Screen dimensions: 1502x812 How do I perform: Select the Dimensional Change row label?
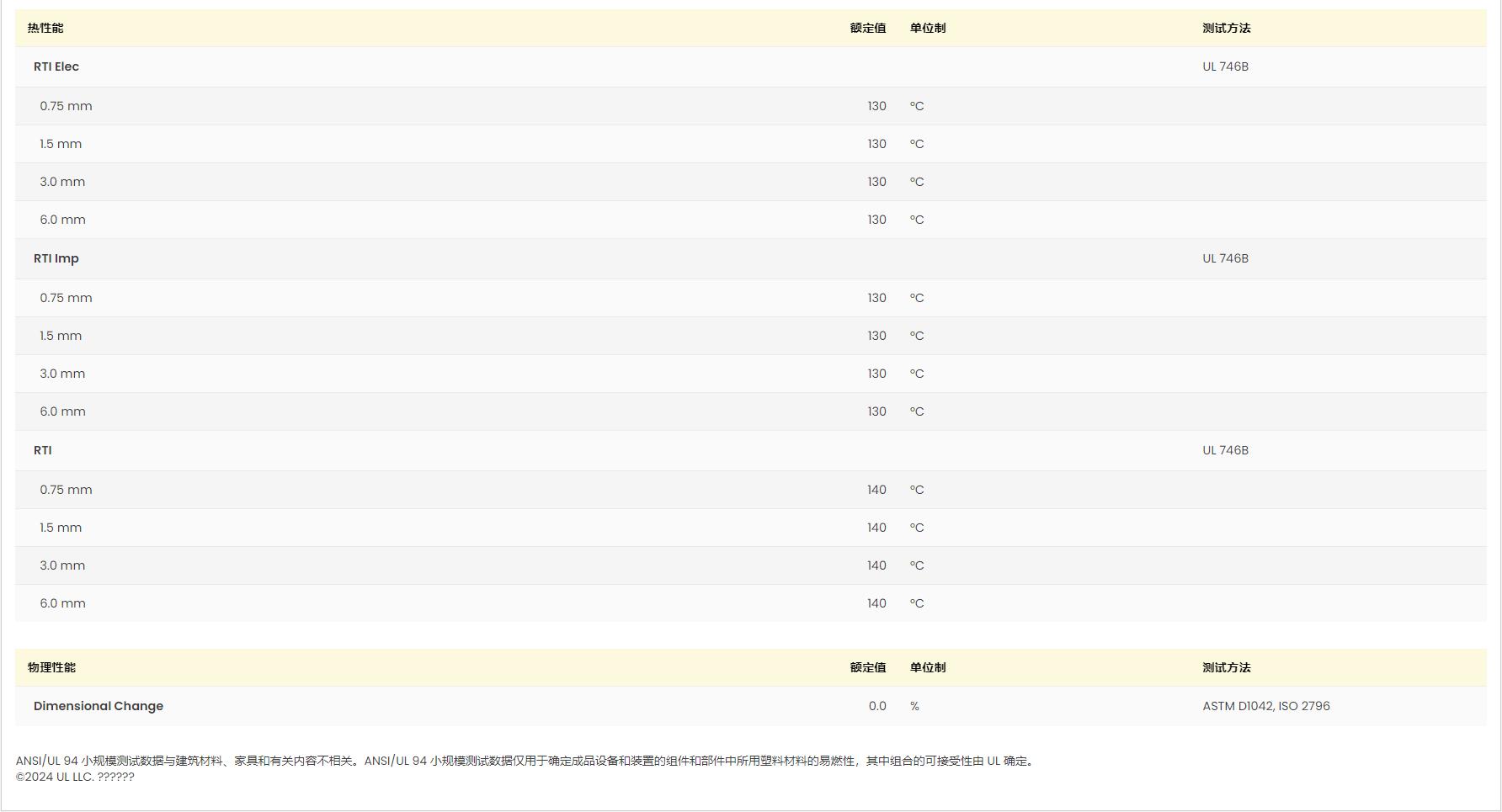click(99, 706)
